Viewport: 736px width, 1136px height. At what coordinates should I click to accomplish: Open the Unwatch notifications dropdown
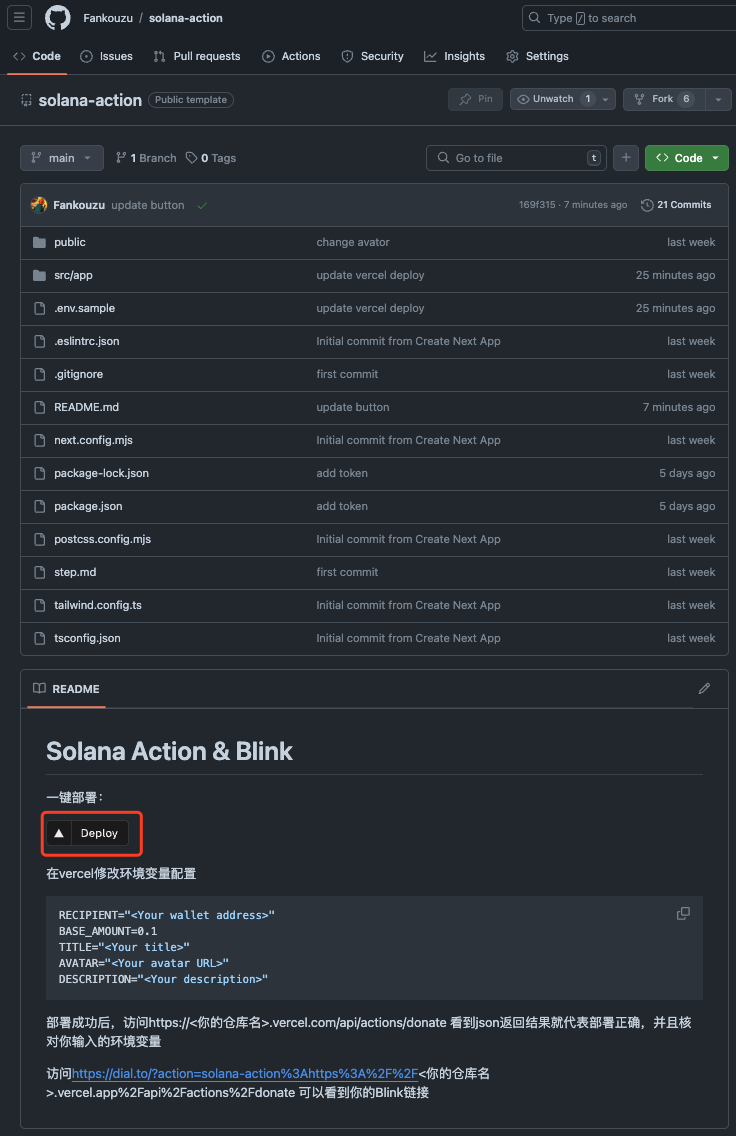(563, 99)
